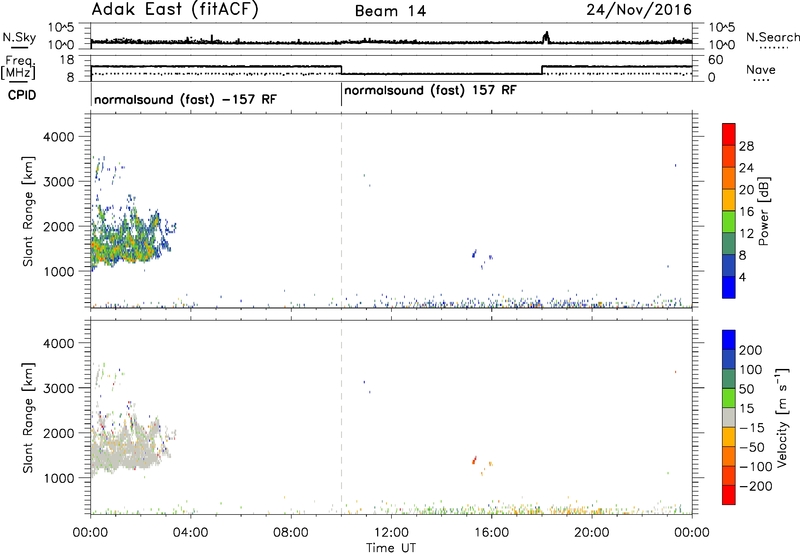Image resolution: width=800 pixels, height=554 pixels.
Task: Click the 'N.Sky' legend label
Action: pyautogui.click(x=19, y=37)
